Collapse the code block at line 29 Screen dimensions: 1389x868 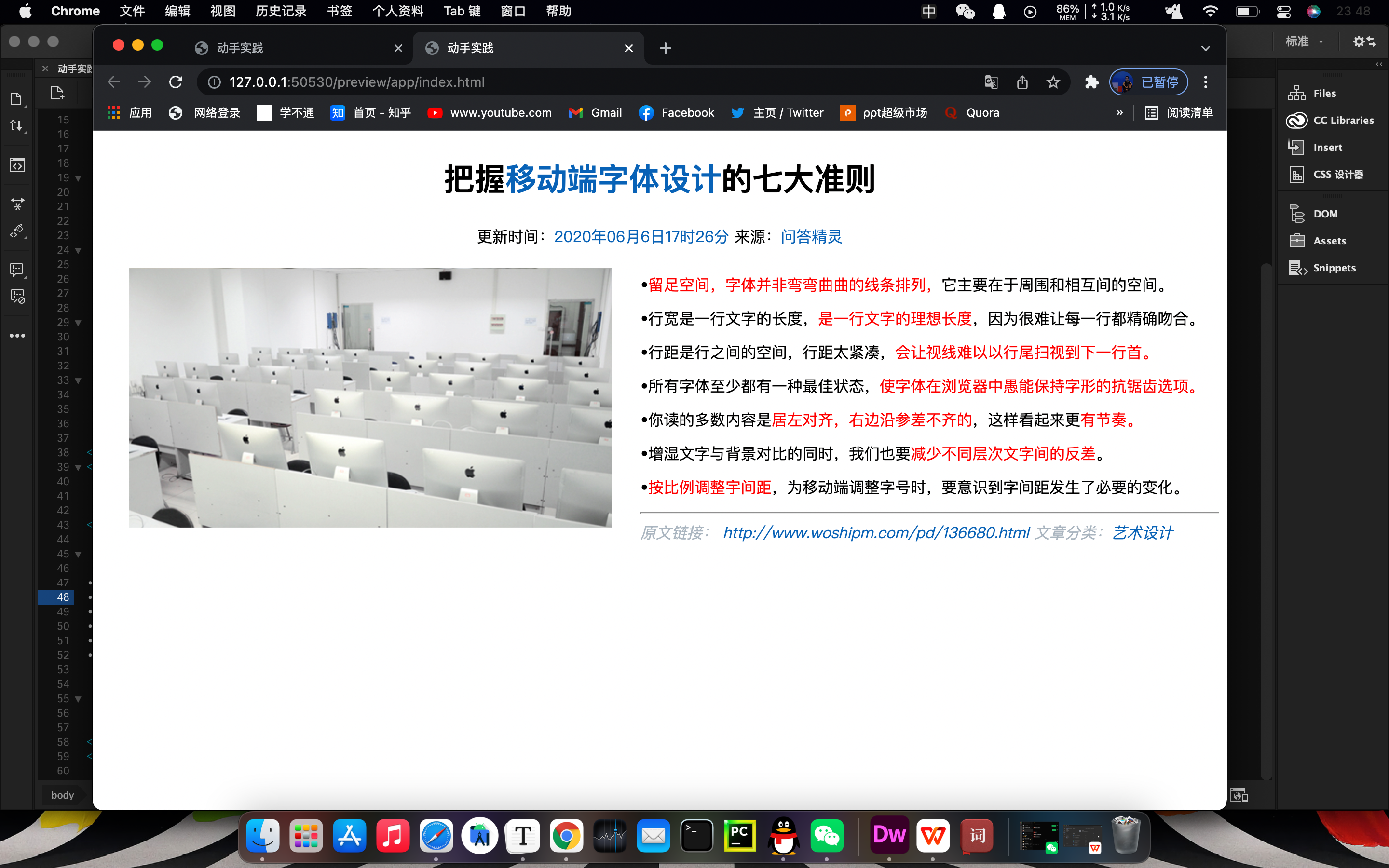tap(78, 322)
